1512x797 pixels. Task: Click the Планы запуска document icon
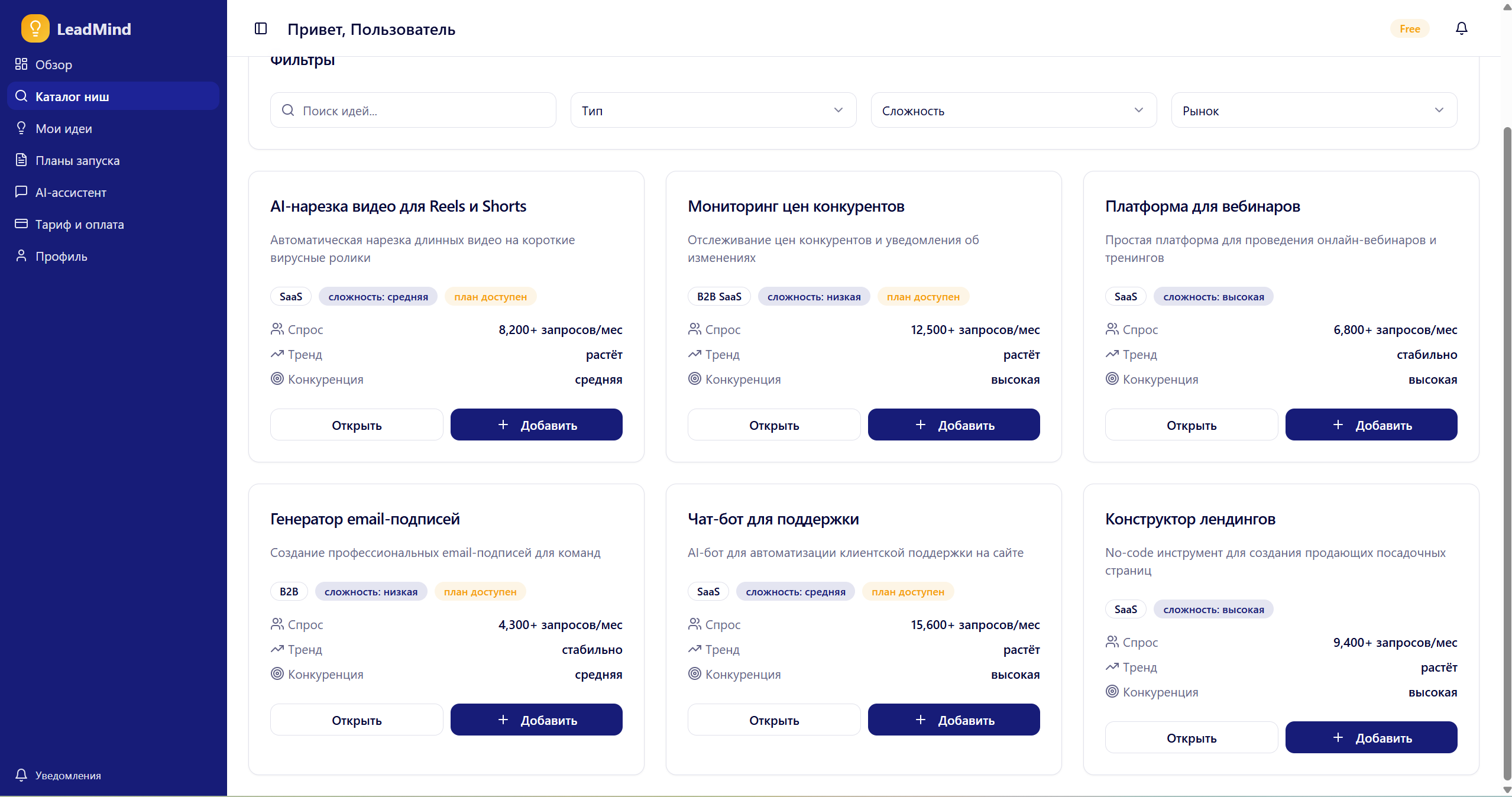21,160
